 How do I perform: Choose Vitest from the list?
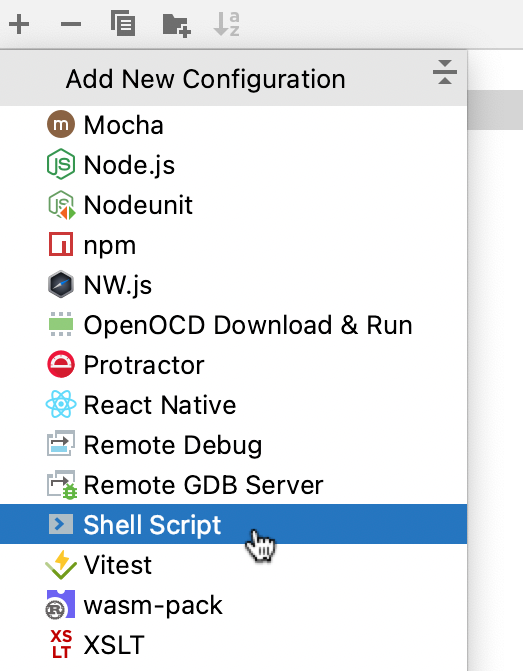(233, 564)
